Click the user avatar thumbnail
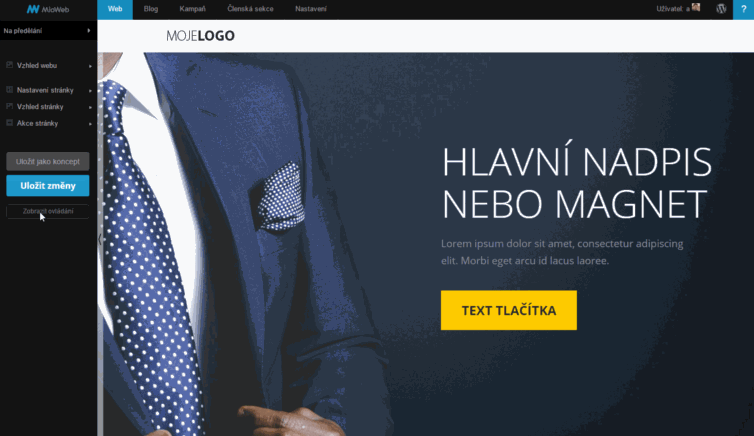 pos(696,7)
